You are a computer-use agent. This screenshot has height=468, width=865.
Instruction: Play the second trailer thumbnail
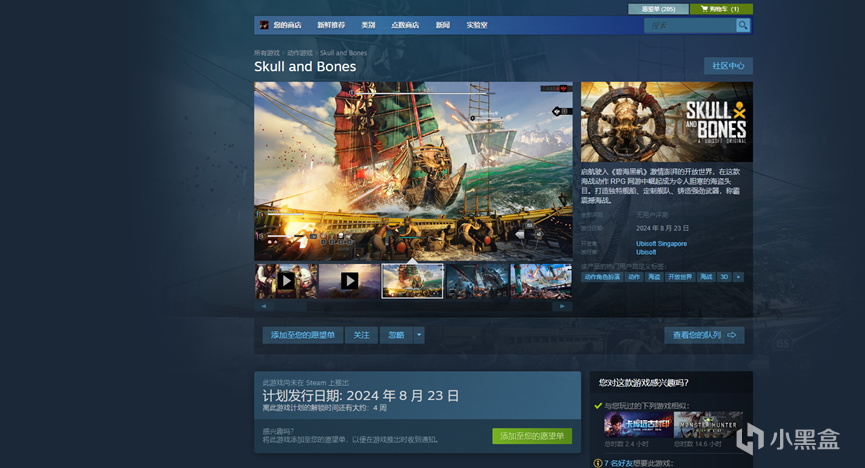(349, 281)
